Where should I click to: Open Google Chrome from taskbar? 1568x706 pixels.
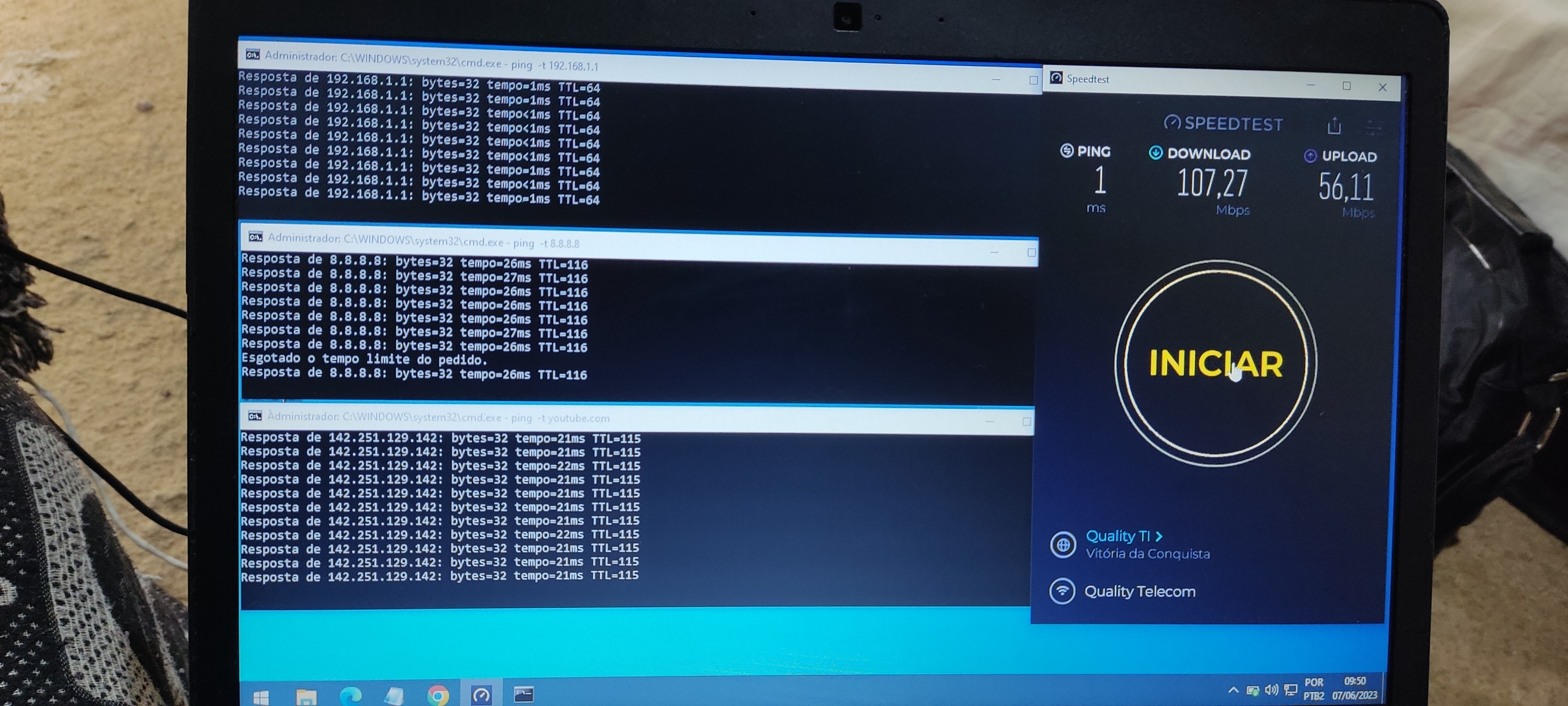pos(437,695)
